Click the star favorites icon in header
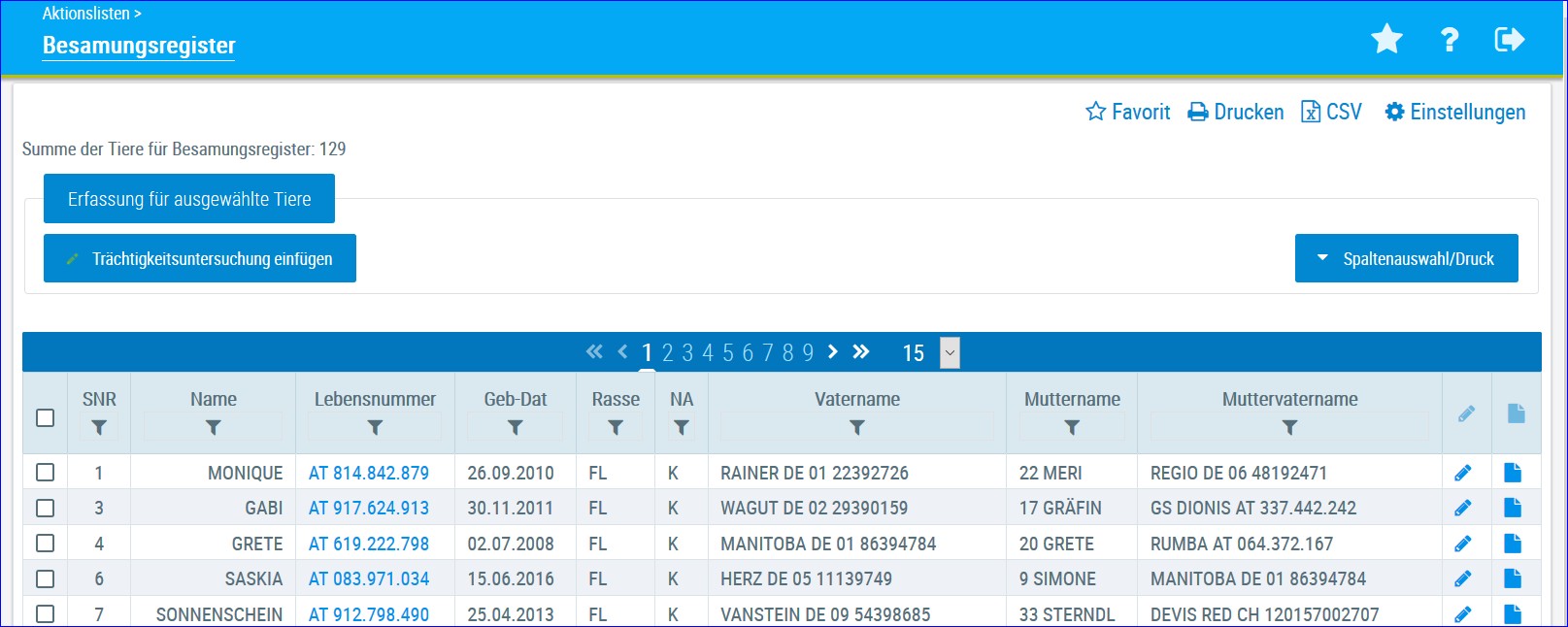The image size is (1568, 627). point(1386,40)
